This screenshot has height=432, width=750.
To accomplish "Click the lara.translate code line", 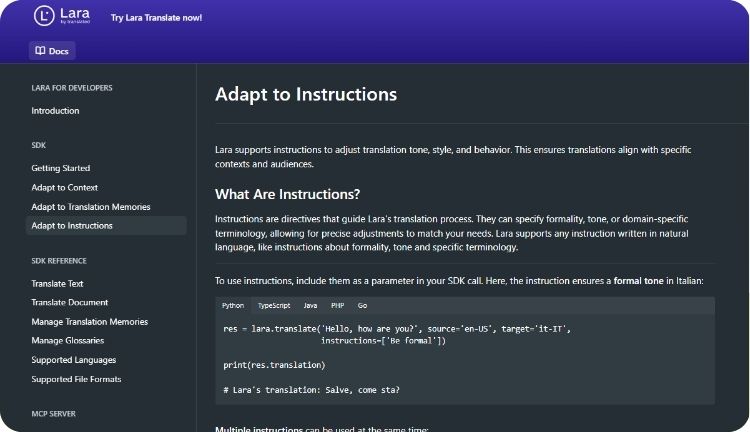I will (x=397, y=329).
